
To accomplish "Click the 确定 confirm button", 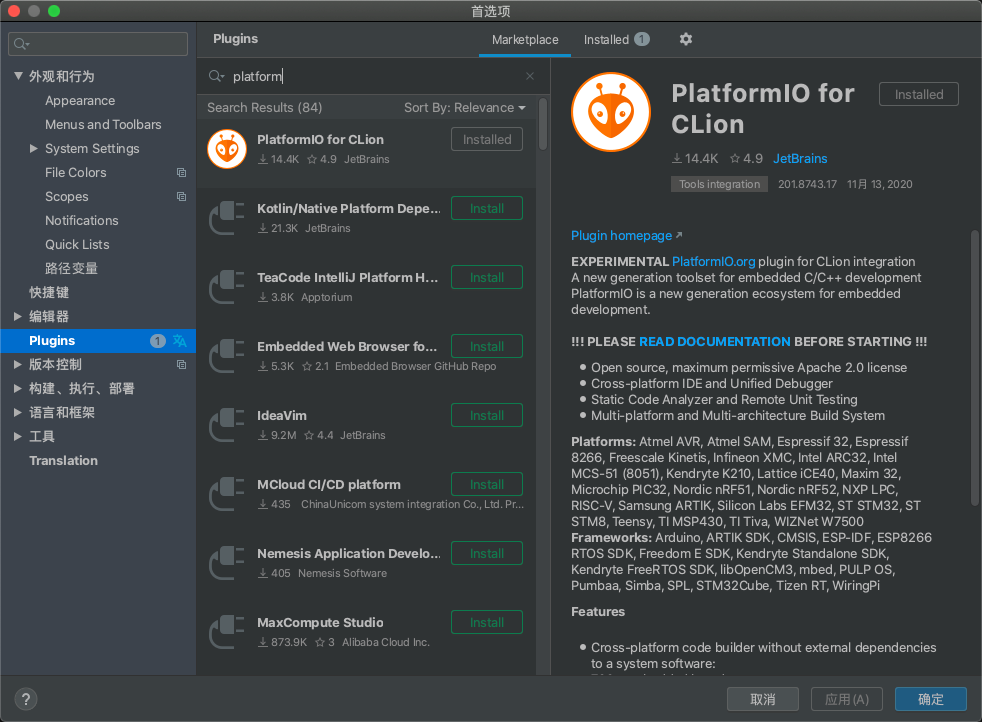I will 930,699.
